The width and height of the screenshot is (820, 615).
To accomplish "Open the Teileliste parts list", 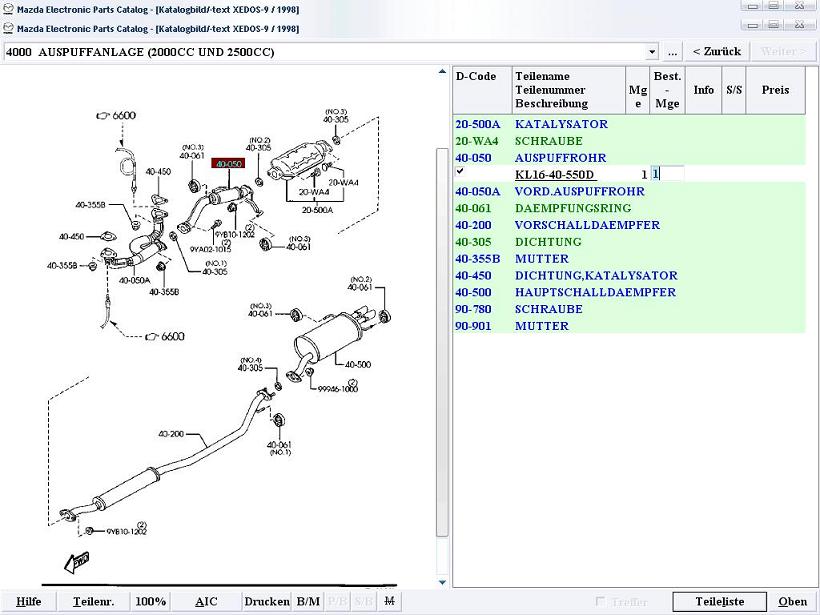I will tap(719, 601).
